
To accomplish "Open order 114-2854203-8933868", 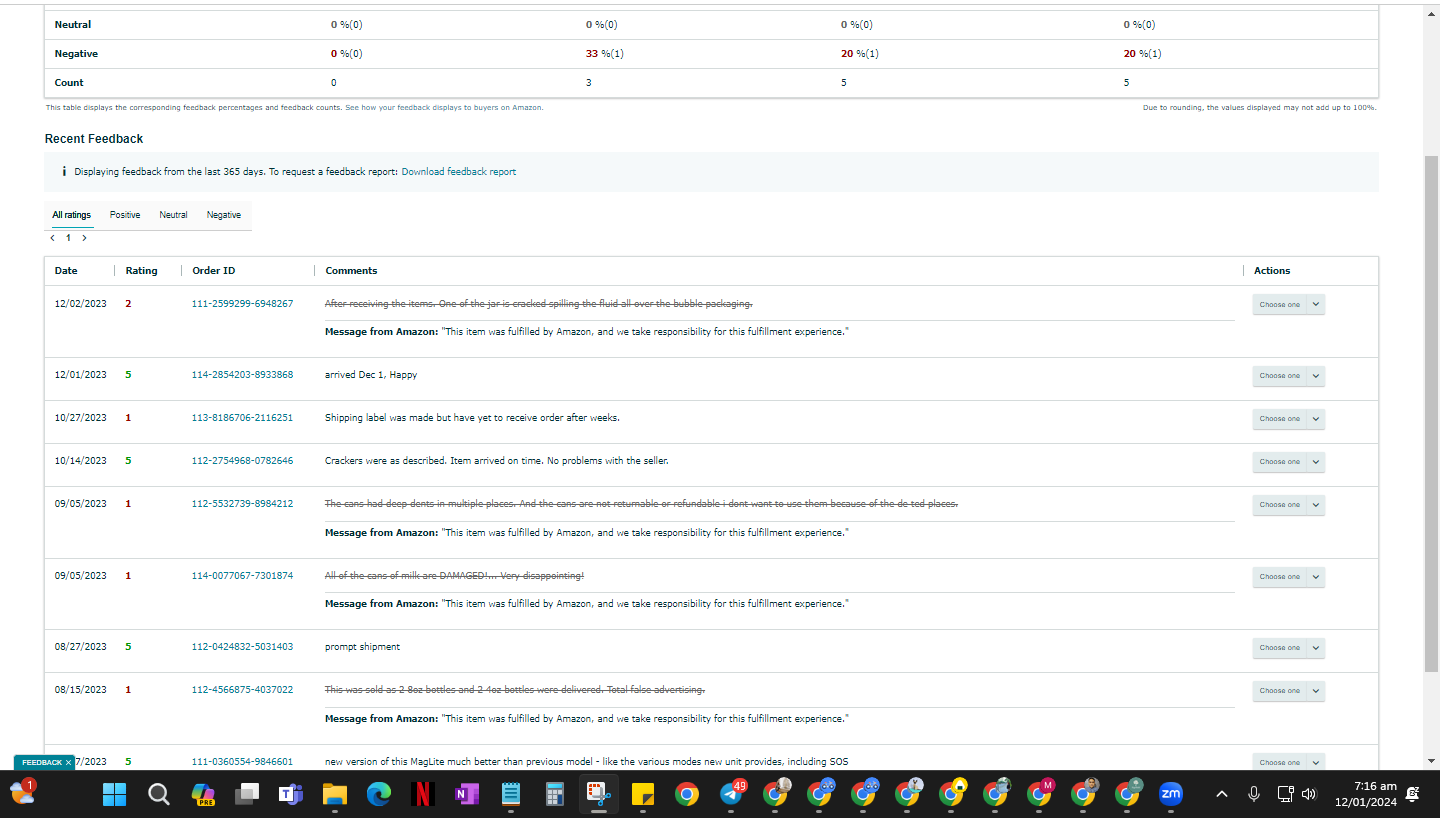I will [242, 375].
